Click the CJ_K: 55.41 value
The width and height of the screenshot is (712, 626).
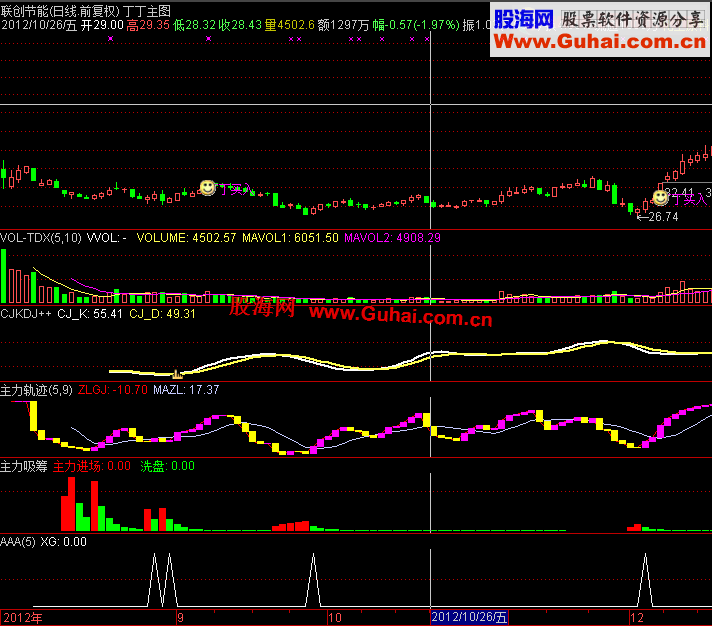pyautogui.click(x=90, y=314)
